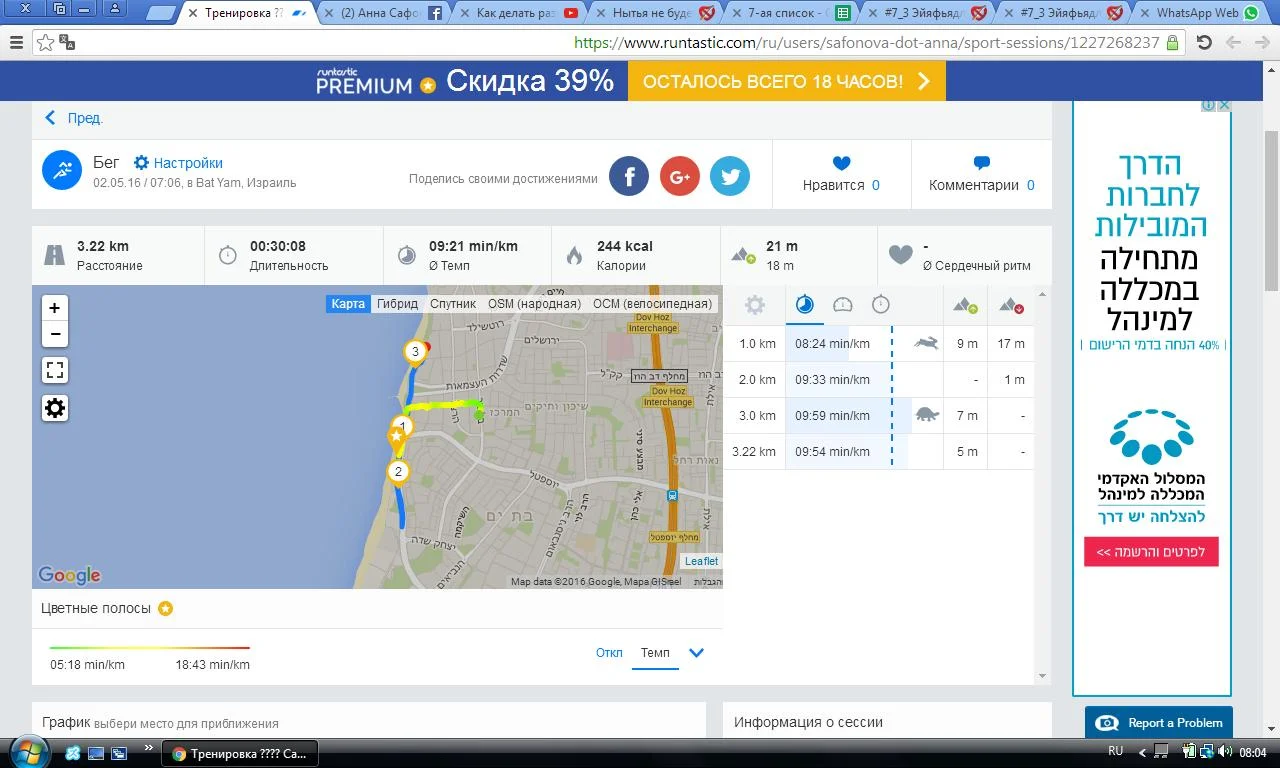This screenshot has width=1280, height=768.
Task: Turn colored traces off with Откл
Action: click(609, 653)
